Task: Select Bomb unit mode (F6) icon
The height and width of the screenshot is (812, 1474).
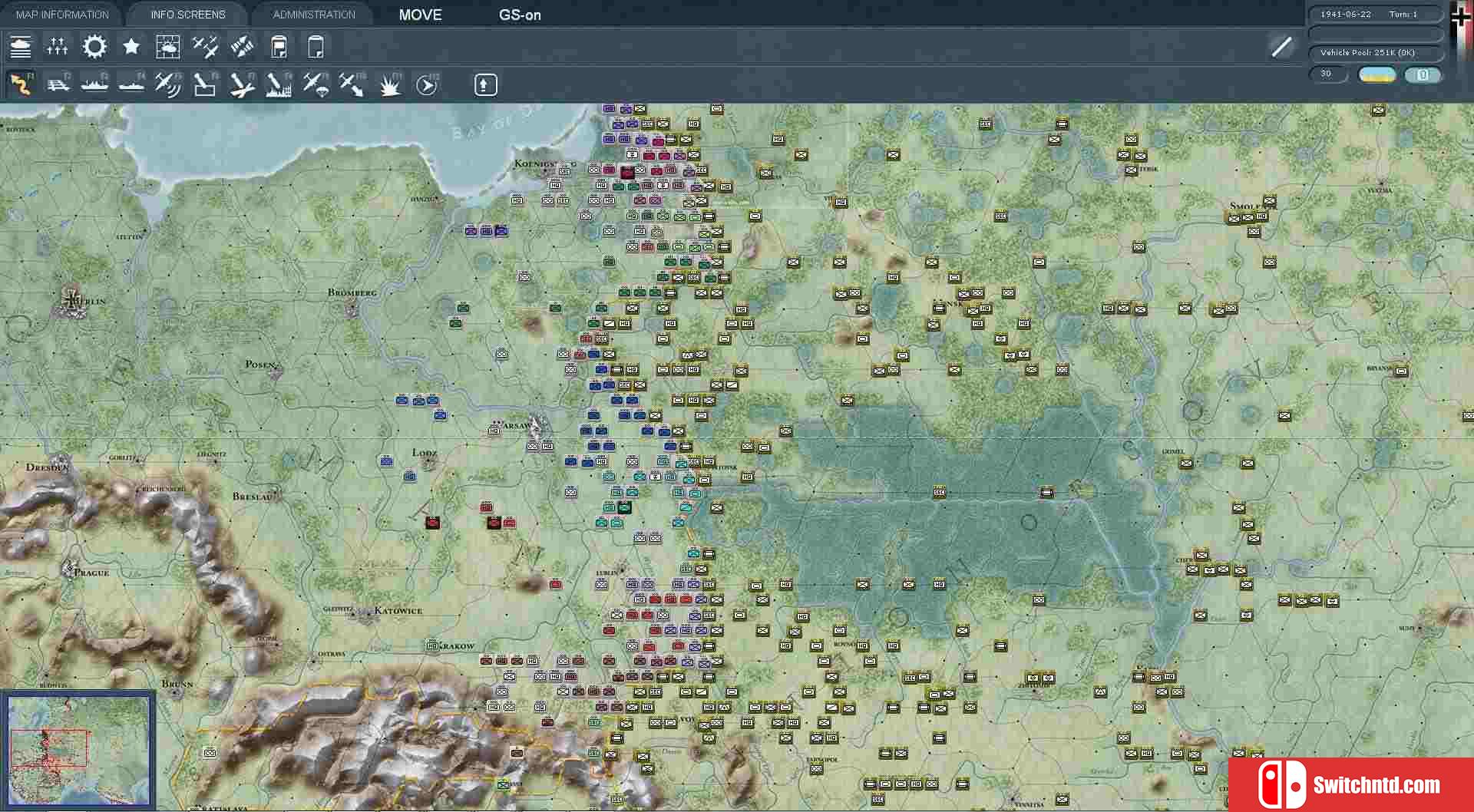Action: [205, 84]
